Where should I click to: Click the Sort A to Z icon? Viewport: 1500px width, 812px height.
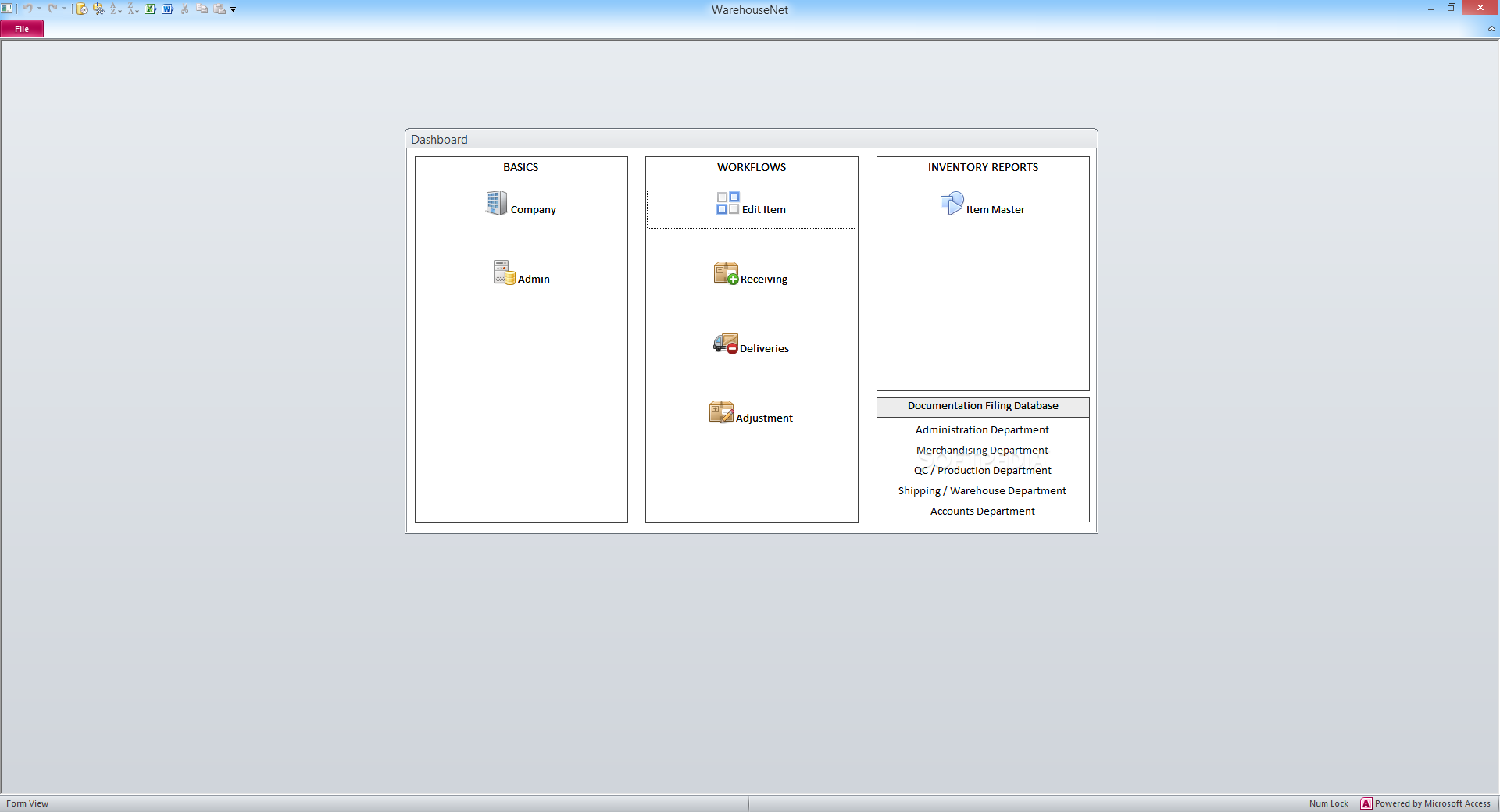point(116,9)
